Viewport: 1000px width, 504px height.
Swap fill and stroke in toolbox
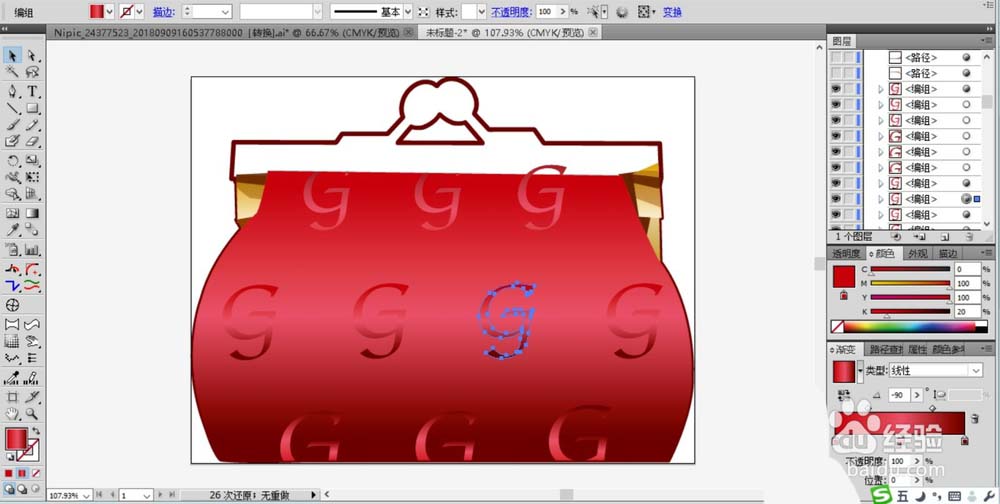pos(36,432)
